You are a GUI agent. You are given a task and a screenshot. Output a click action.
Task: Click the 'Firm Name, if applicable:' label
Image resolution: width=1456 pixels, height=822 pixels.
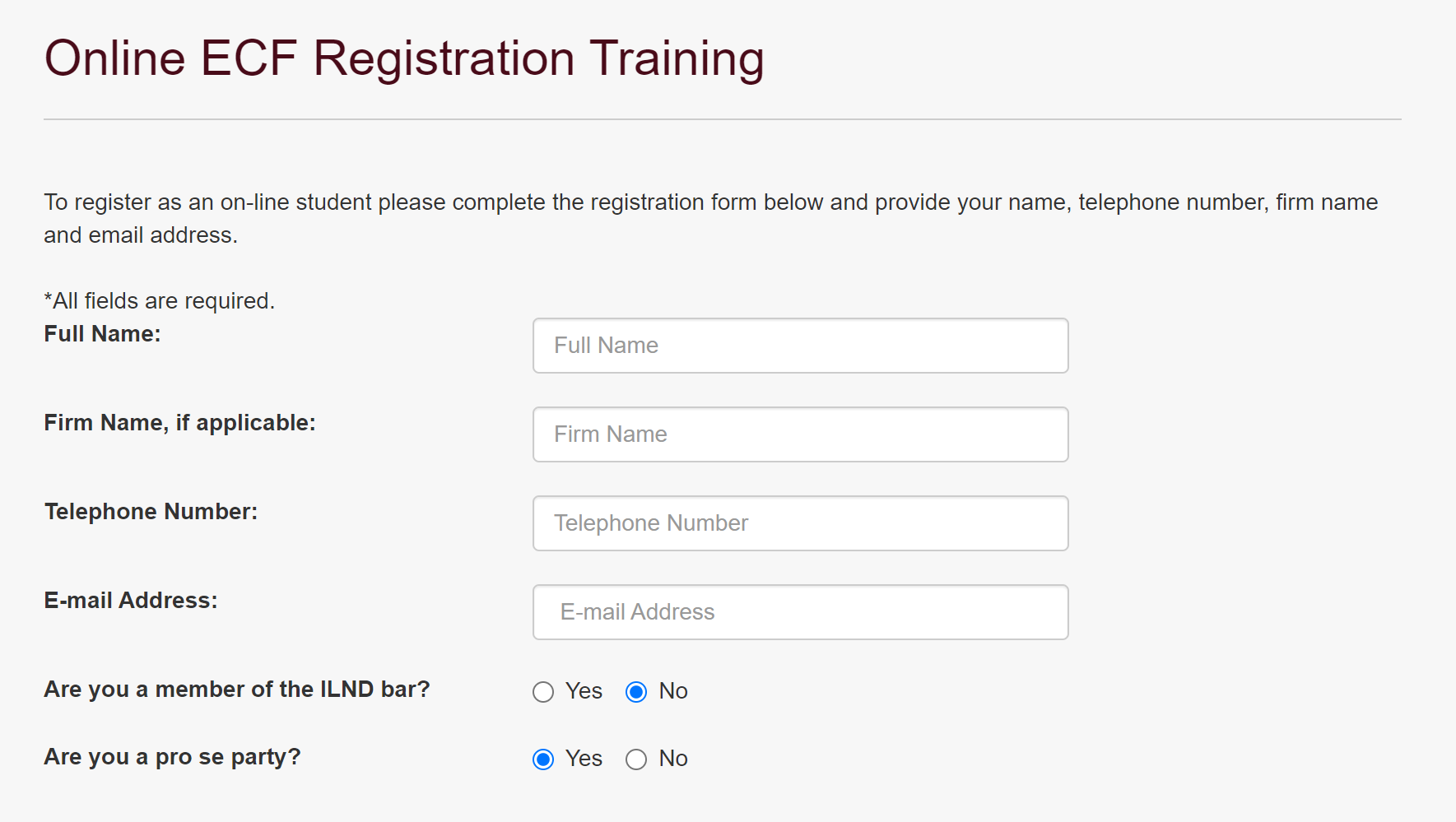click(179, 423)
